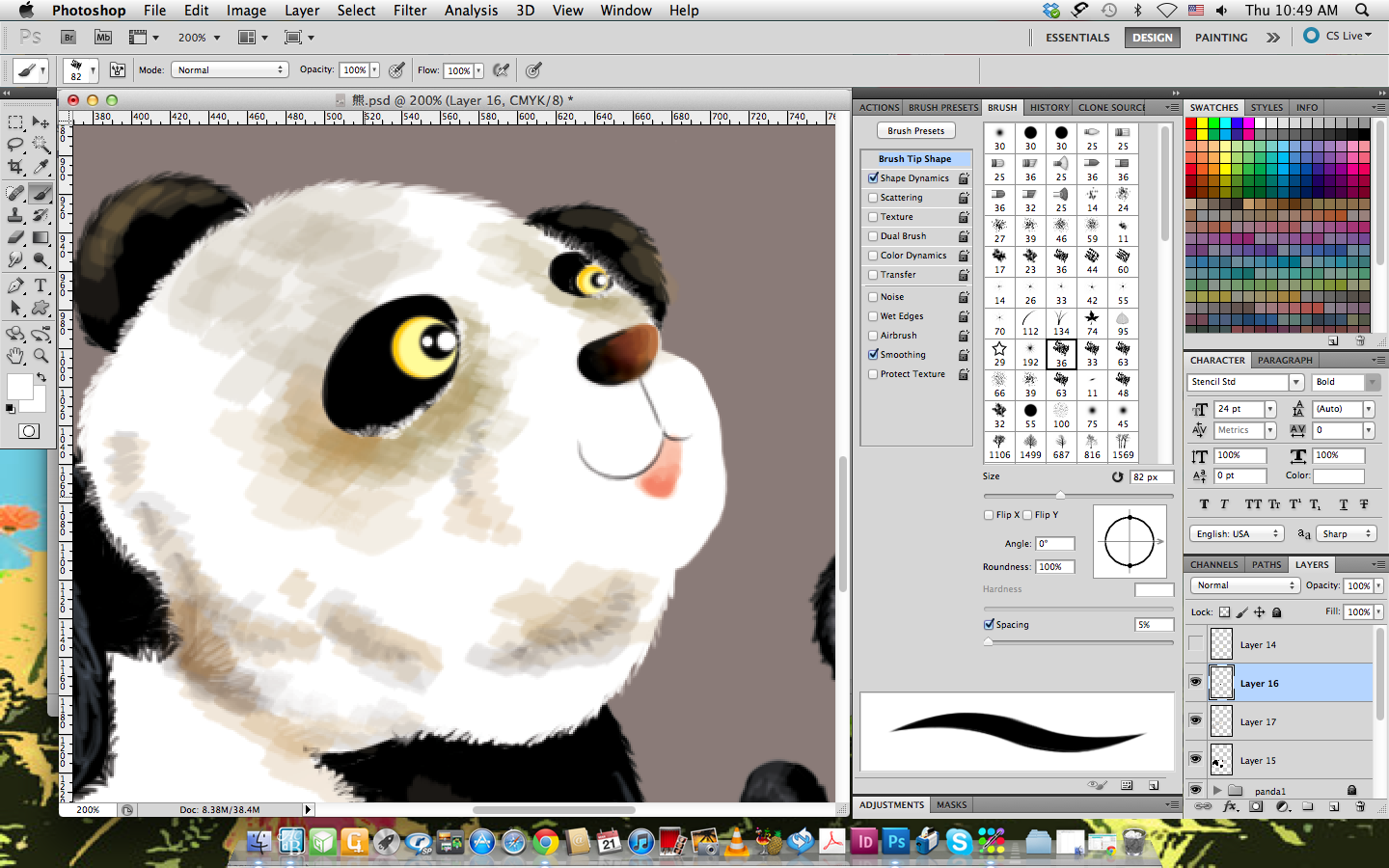The width and height of the screenshot is (1389, 868).
Task: Open the Filter menu
Action: pos(410,11)
